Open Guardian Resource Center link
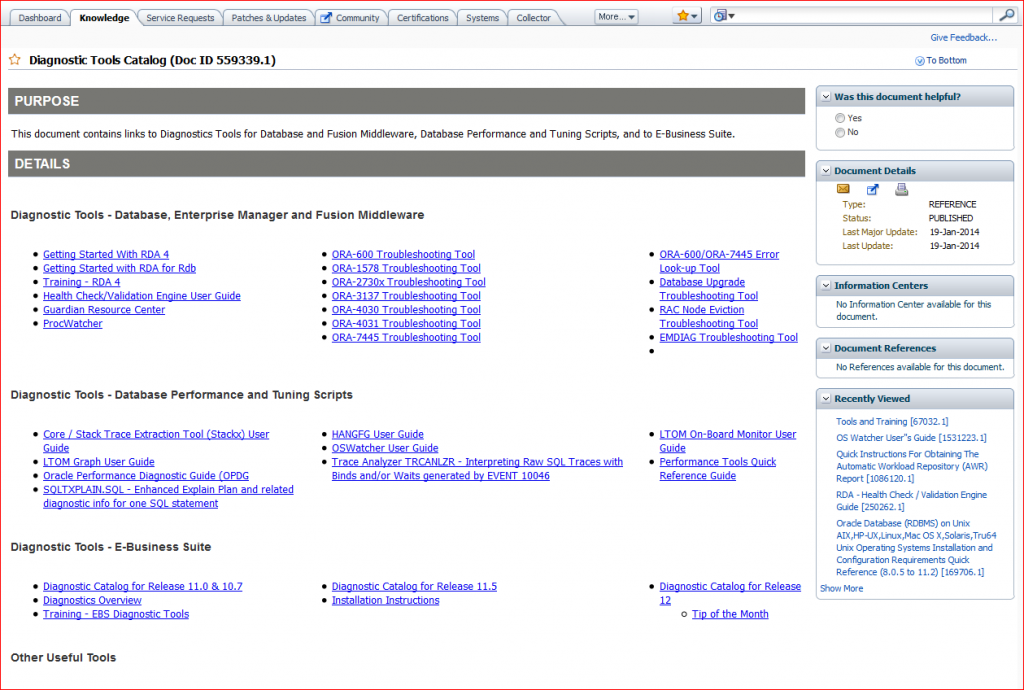Viewport: 1024px width, 690px height. tap(104, 309)
